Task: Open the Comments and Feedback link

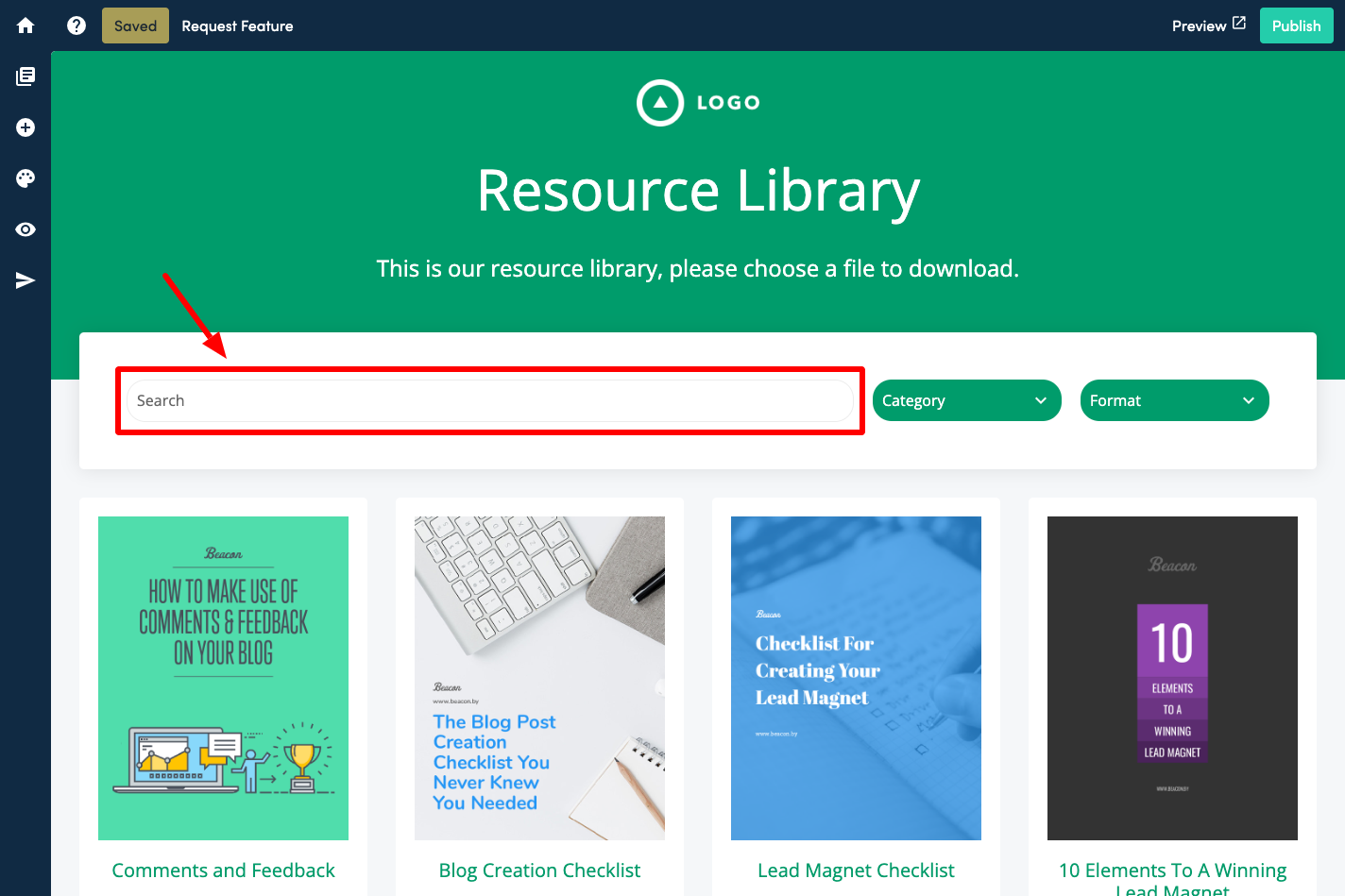Action: [223, 870]
